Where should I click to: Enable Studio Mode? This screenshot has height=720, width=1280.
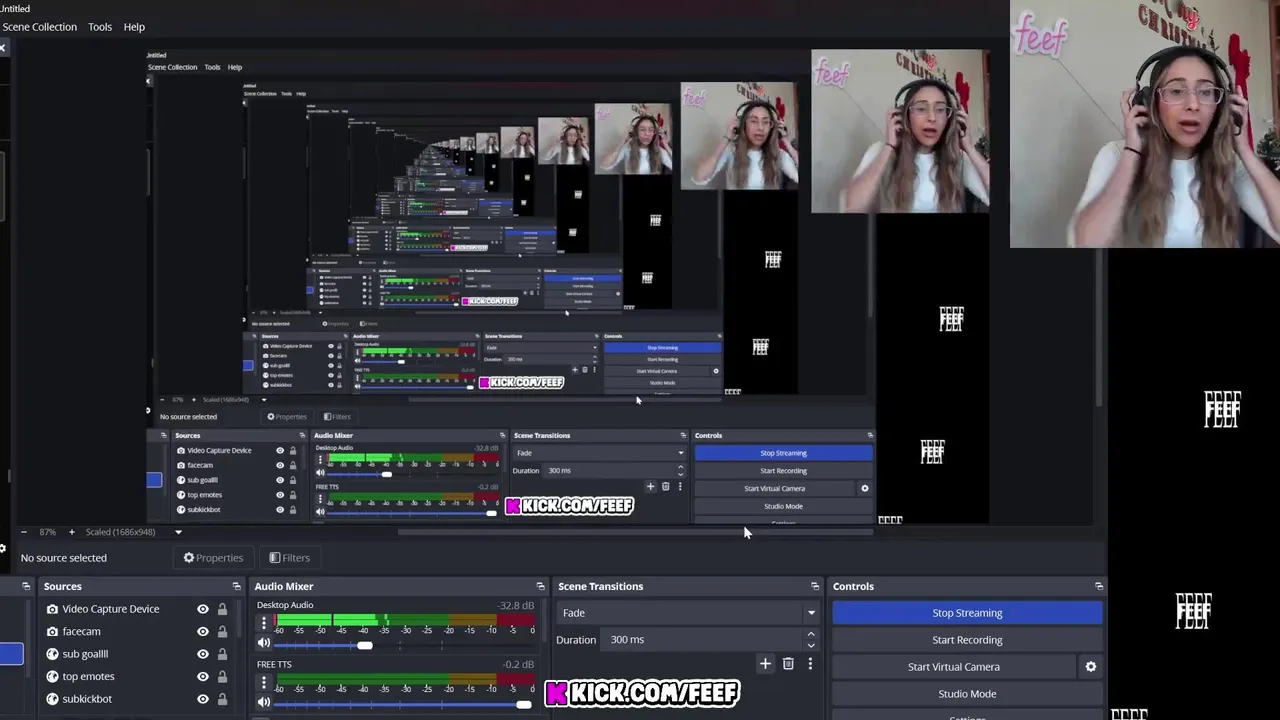[x=967, y=694]
